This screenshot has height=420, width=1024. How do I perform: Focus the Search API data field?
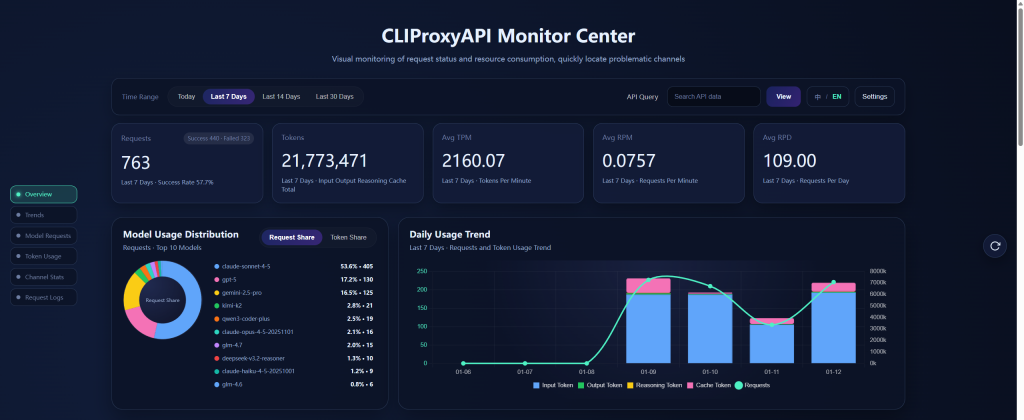click(x=714, y=97)
